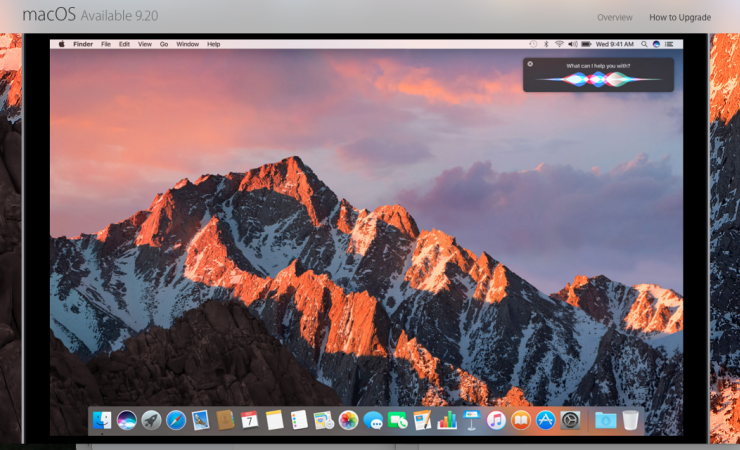Click battery status icon
This screenshot has height=450, width=740.
pos(586,44)
